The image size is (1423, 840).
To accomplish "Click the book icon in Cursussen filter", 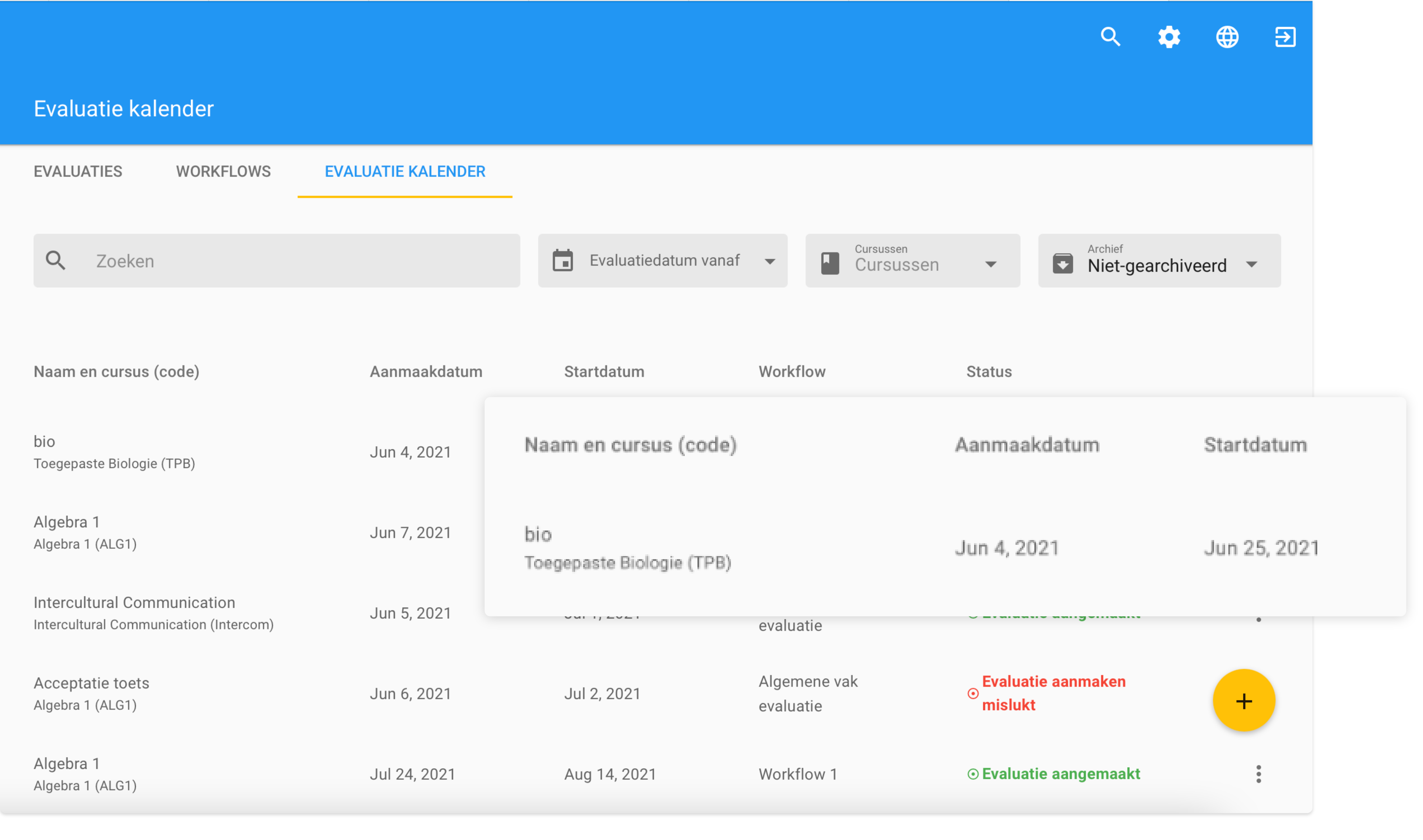I will point(830,263).
